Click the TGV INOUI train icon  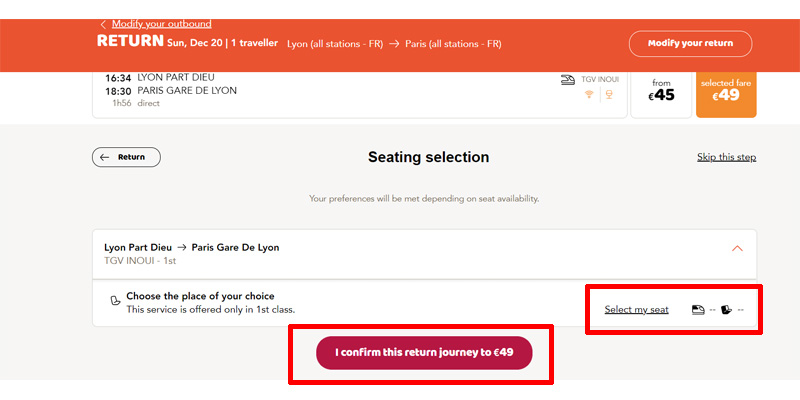tap(568, 80)
